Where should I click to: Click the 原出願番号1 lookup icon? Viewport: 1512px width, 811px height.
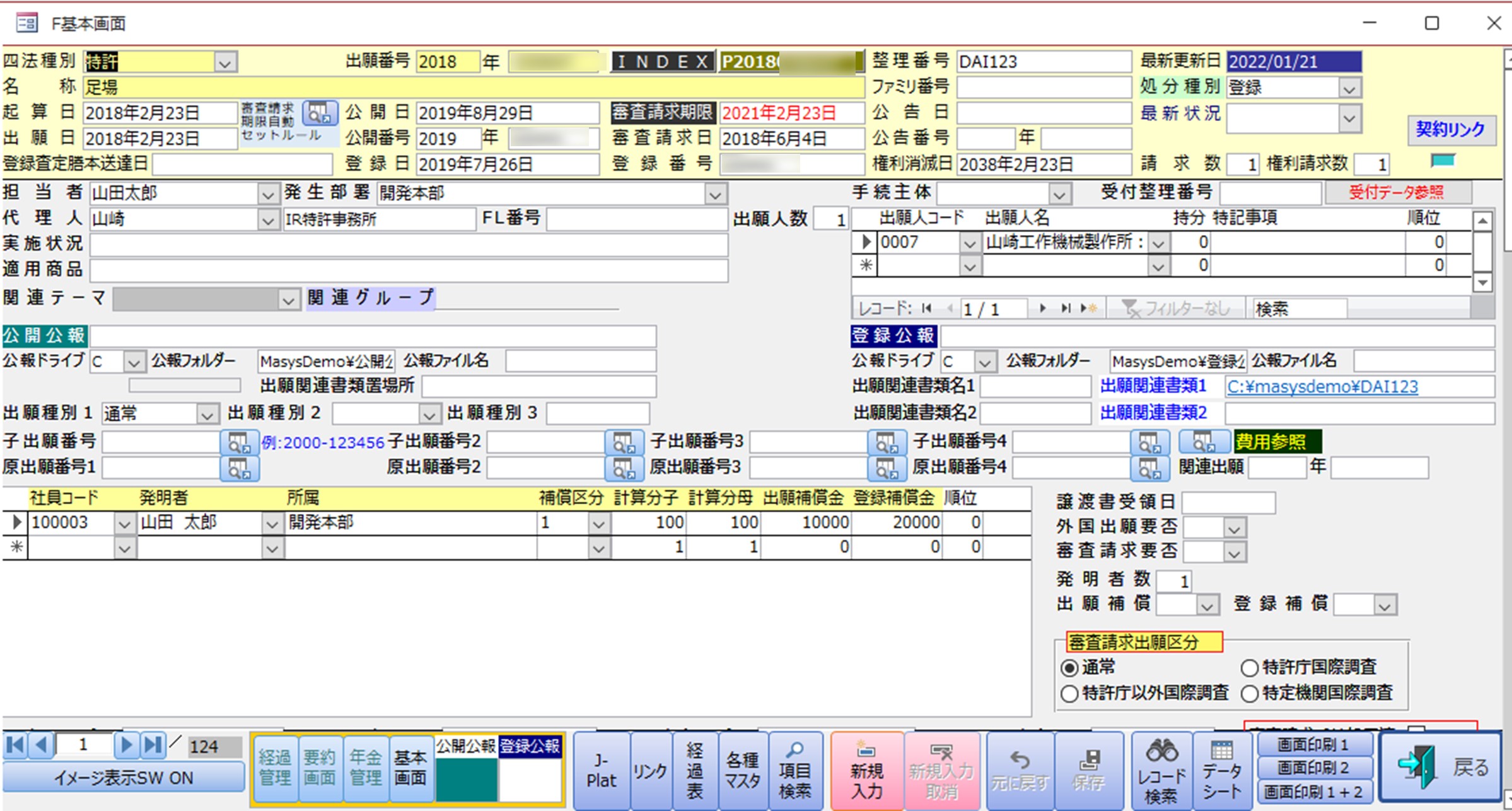(x=239, y=468)
